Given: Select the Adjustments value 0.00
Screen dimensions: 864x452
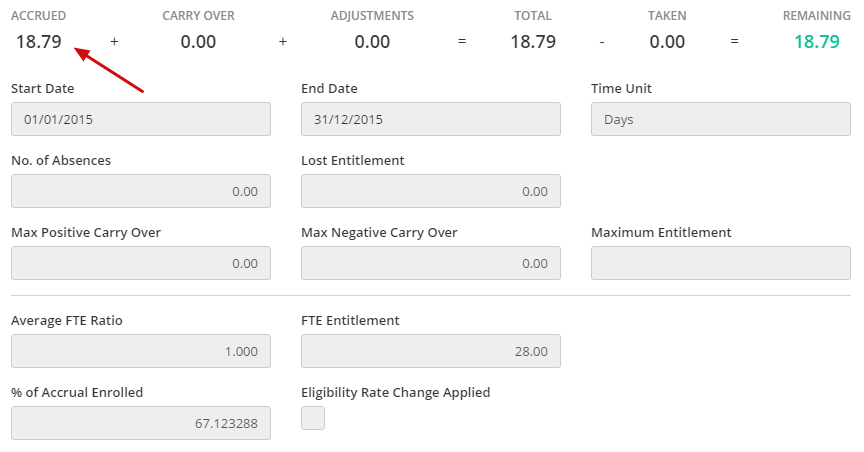Looking at the screenshot, I should 372,42.
